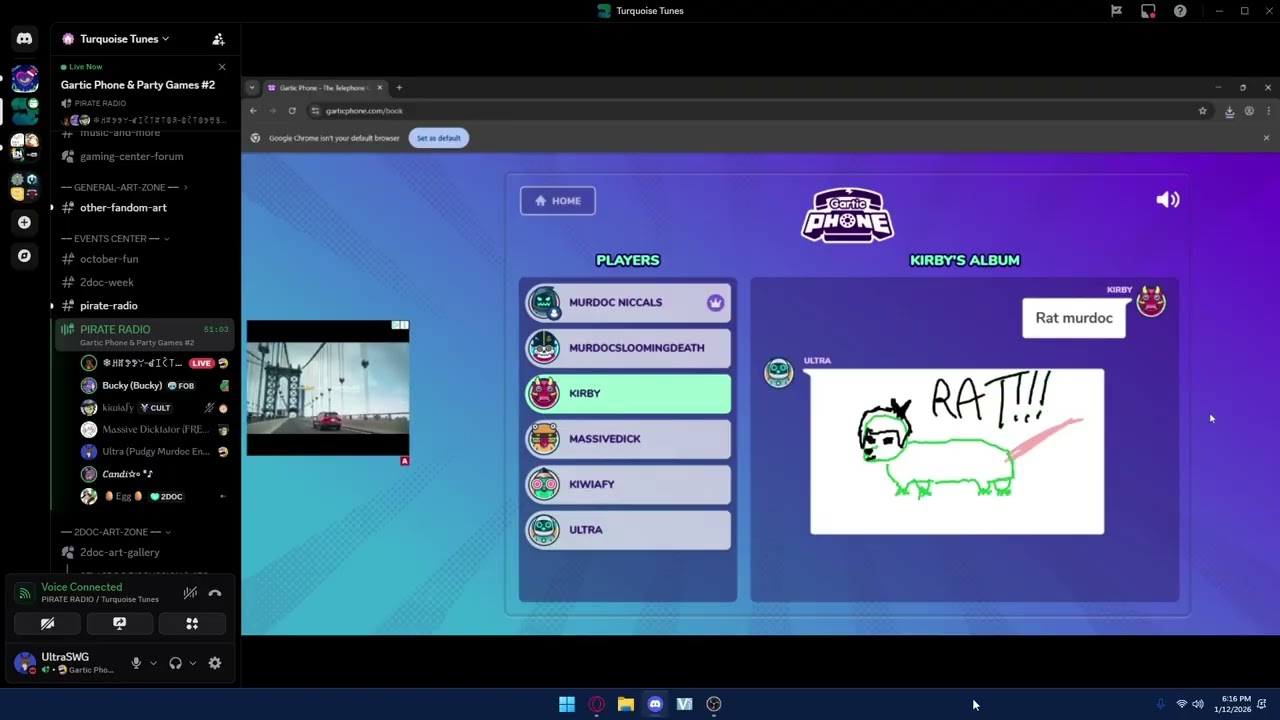Open the microphone input options arrow

click(x=153, y=663)
